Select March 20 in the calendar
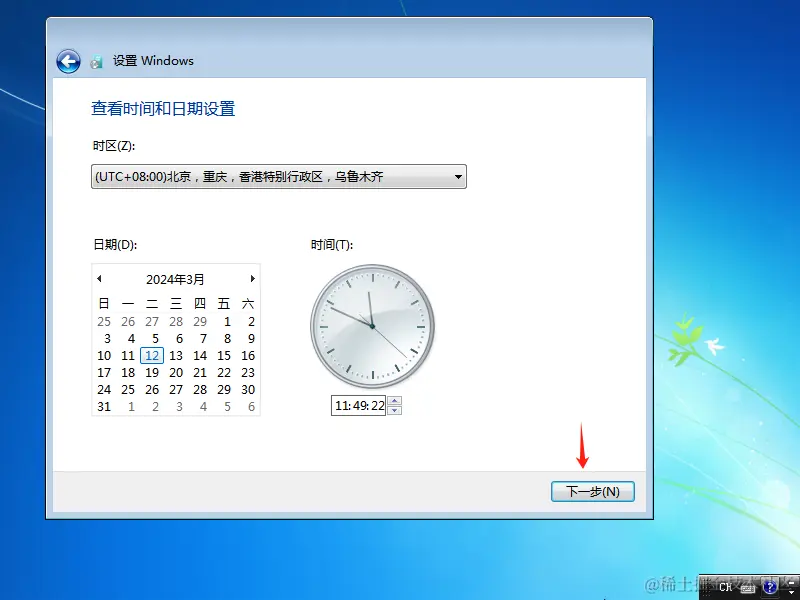Viewport: 800px width, 600px height. [x=176, y=373]
